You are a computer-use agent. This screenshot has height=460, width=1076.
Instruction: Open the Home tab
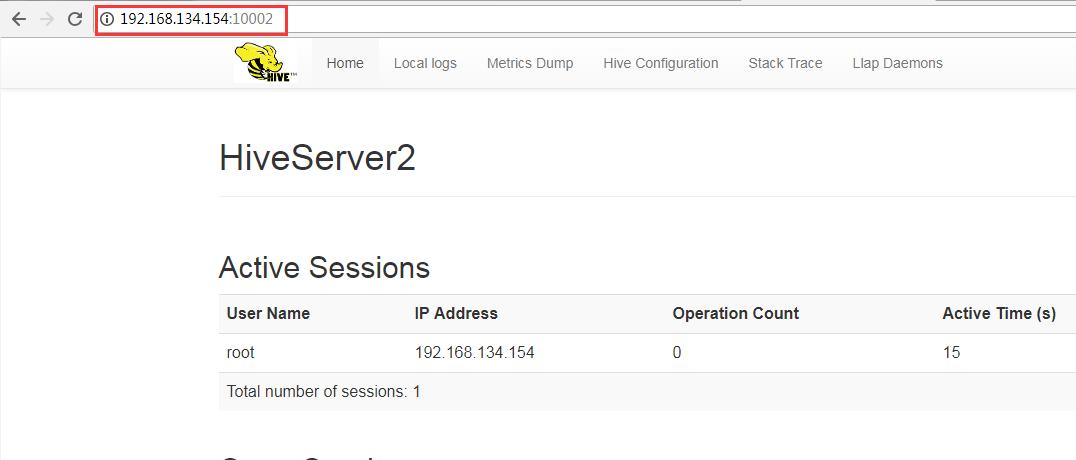[x=345, y=63]
